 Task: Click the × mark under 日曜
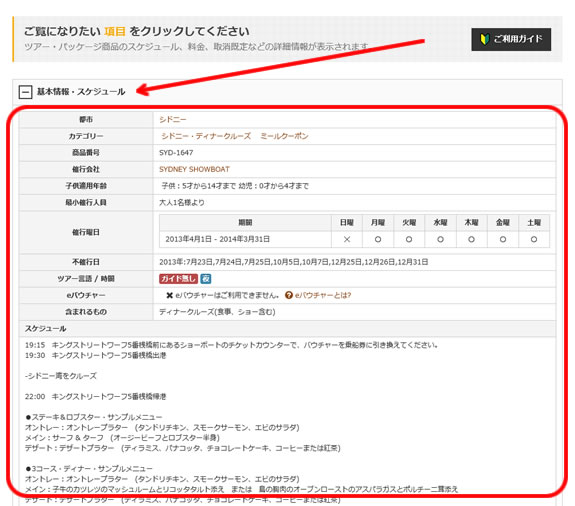(x=347, y=239)
